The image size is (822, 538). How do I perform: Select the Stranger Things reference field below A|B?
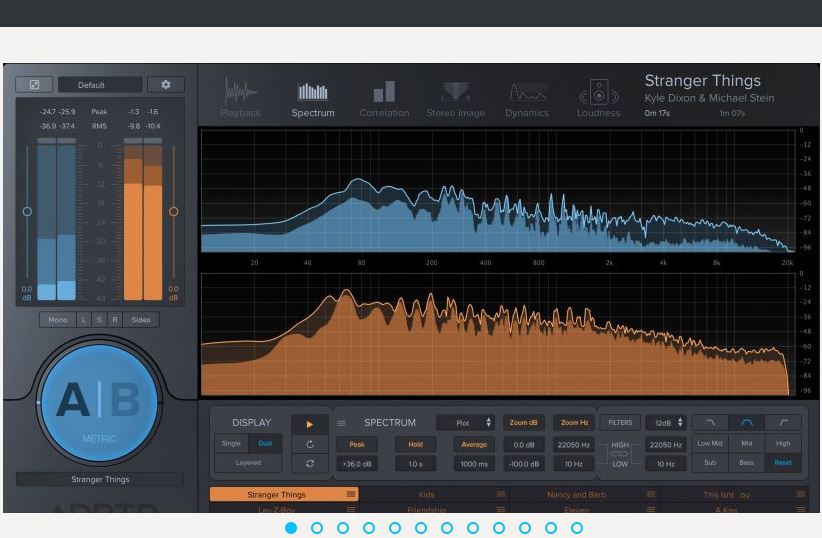click(100, 479)
